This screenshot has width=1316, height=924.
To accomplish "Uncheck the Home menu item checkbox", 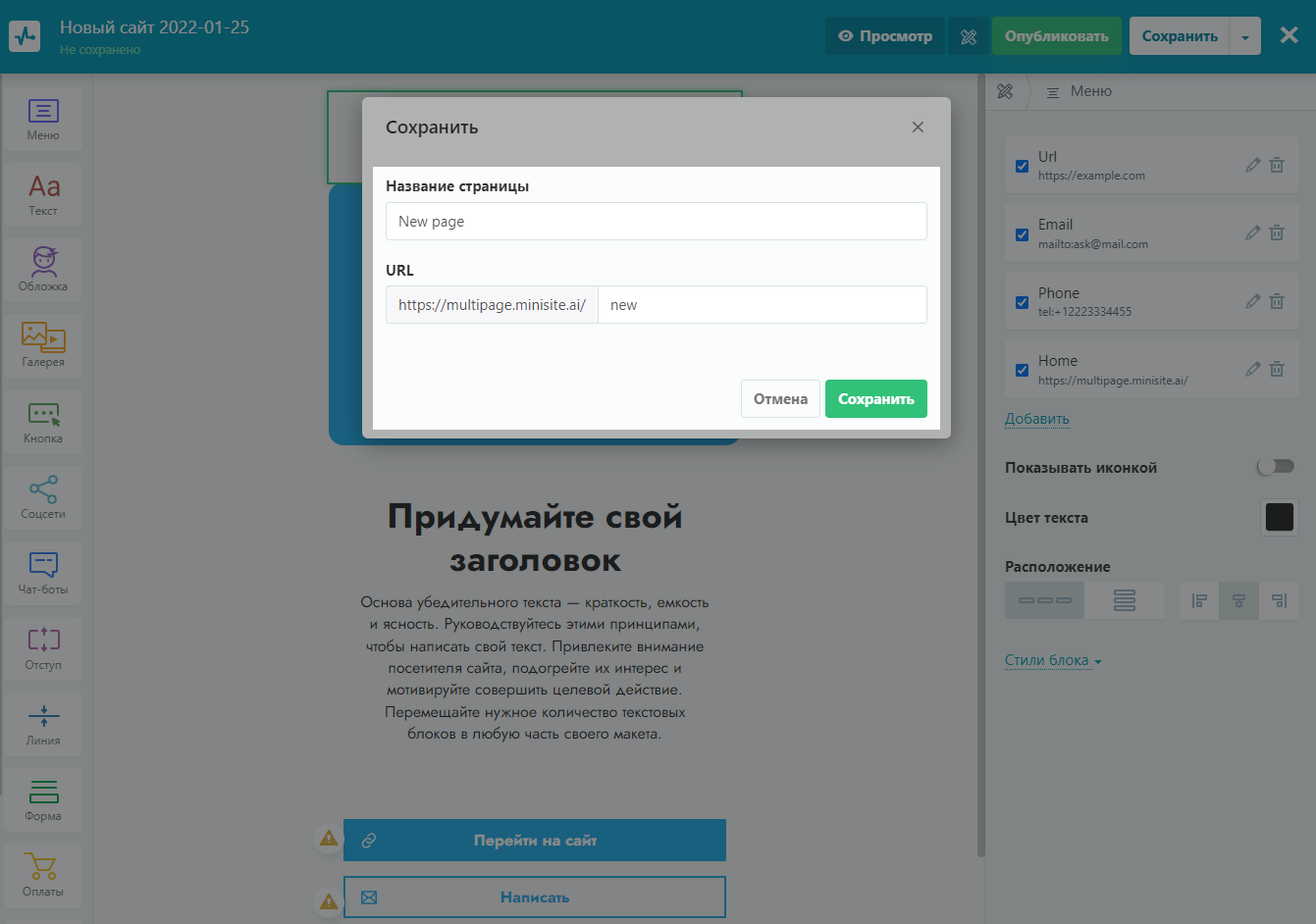I will 1022,370.
